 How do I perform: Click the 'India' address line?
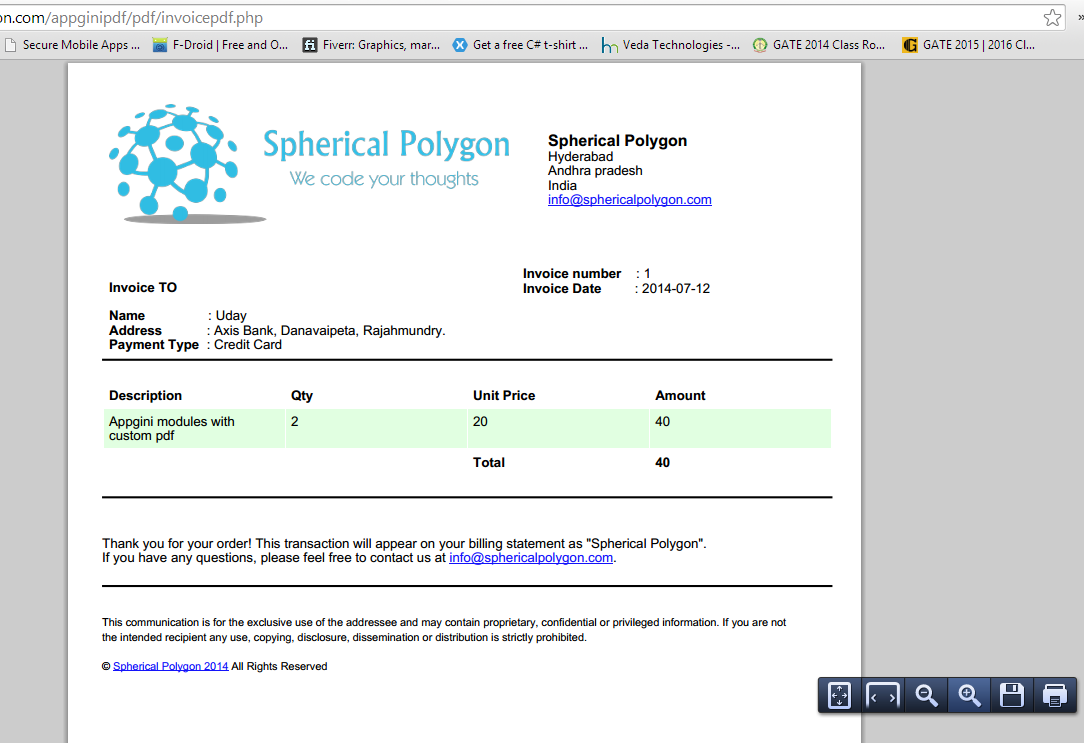(562, 185)
